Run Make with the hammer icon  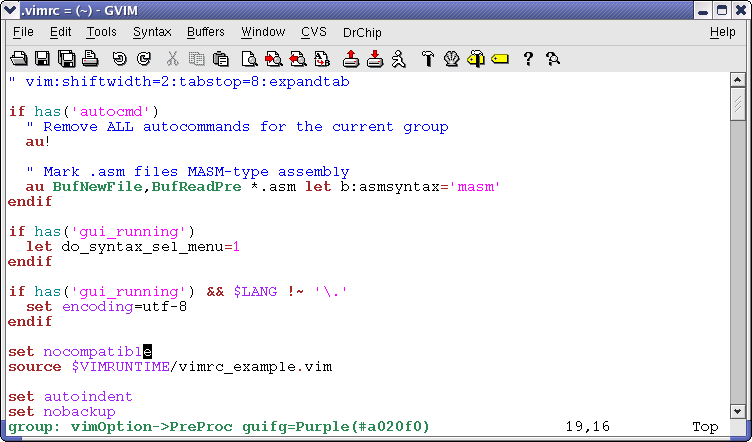(x=428, y=59)
